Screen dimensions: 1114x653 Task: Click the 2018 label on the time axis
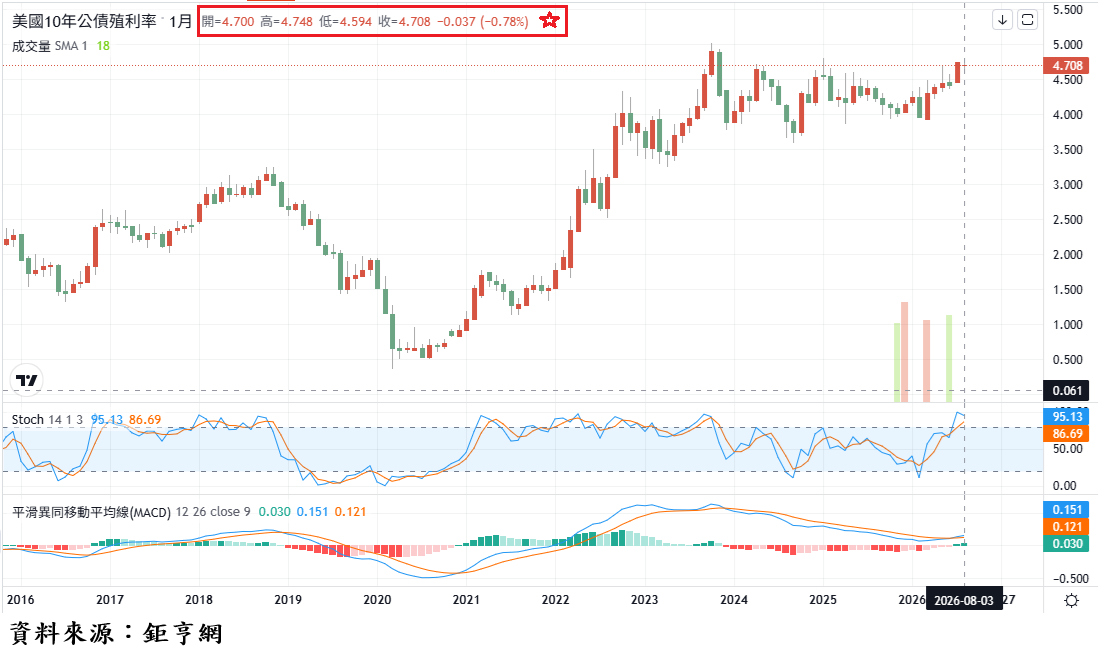tap(199, 600)
